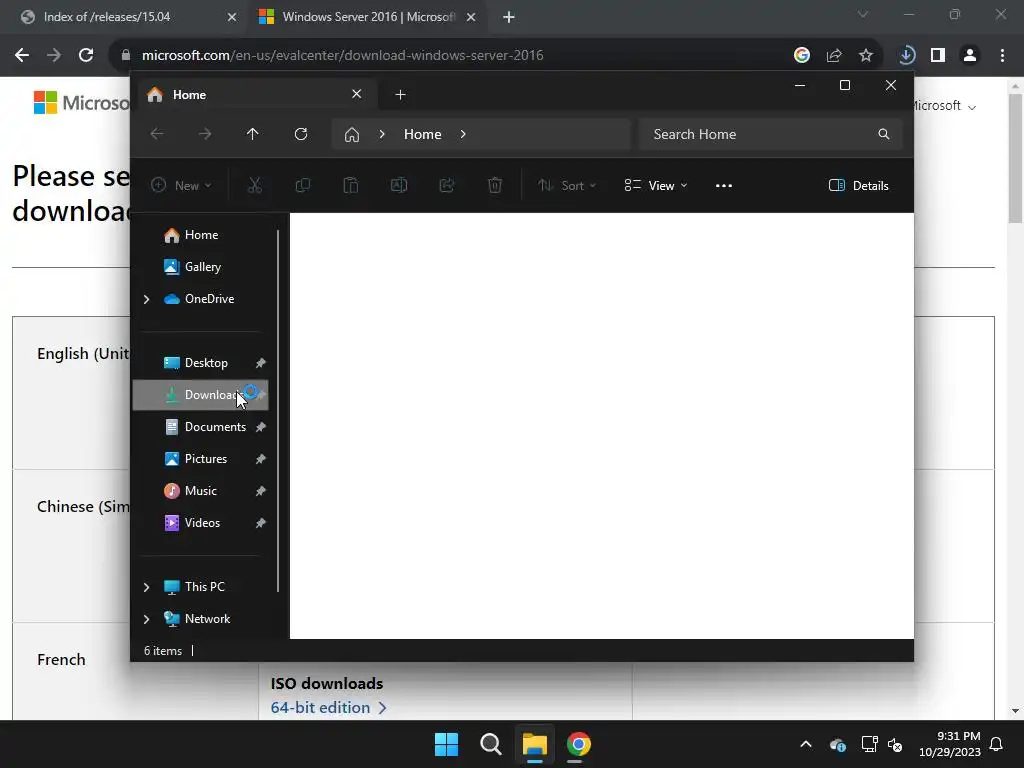
Task: Click the Chrome address bar URL
Action: tap(342, 56)
